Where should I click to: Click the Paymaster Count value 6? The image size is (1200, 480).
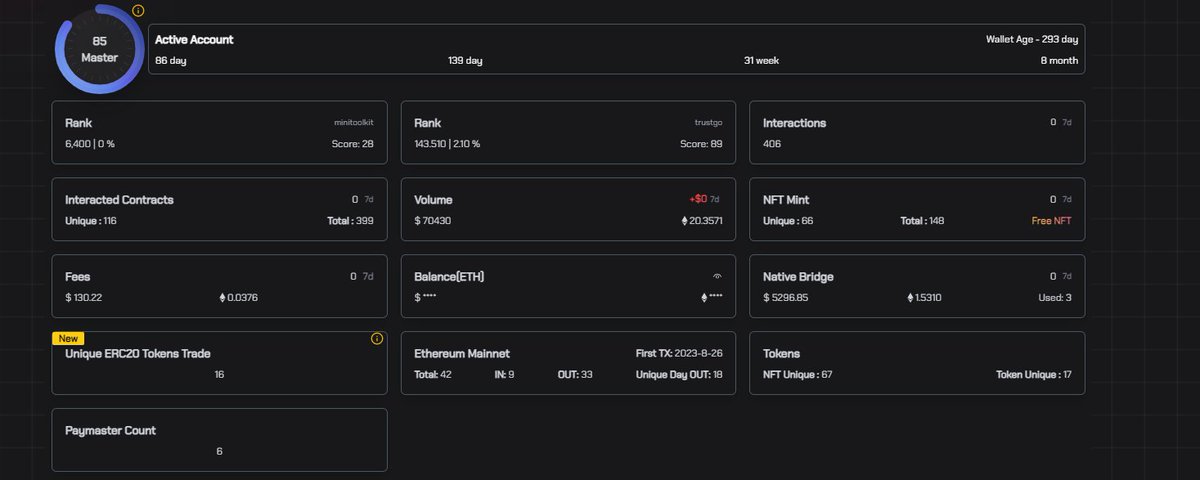[x=219, y=451]
